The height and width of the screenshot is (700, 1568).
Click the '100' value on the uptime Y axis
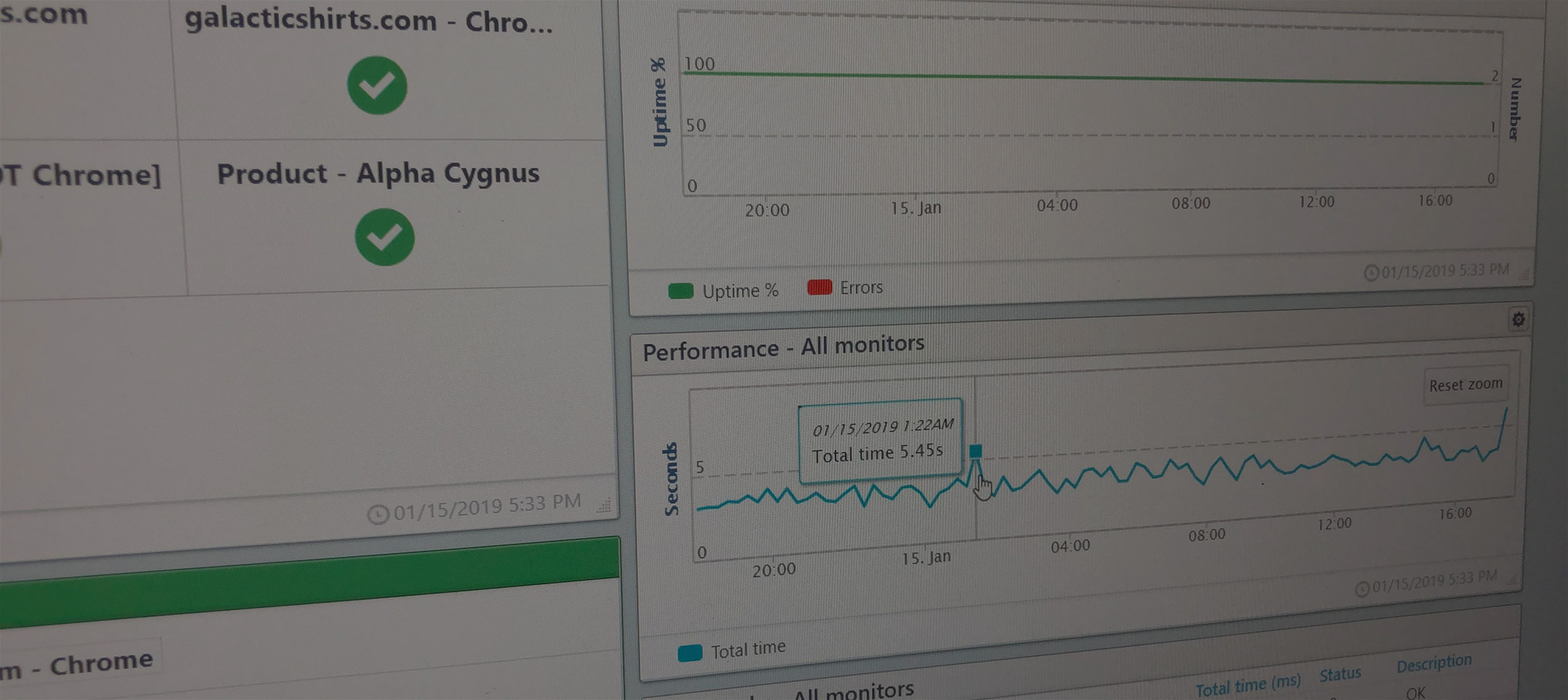[x=699, y=63]
